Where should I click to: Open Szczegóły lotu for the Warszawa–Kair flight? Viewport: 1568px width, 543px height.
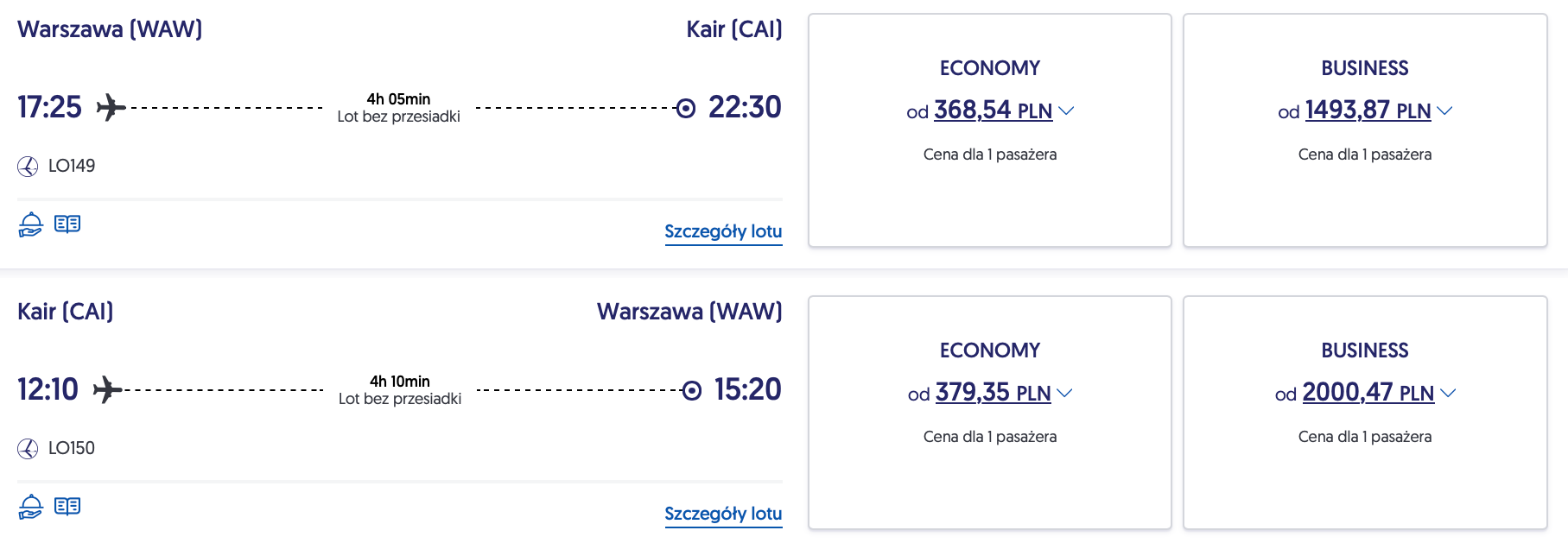pos(723,231)
